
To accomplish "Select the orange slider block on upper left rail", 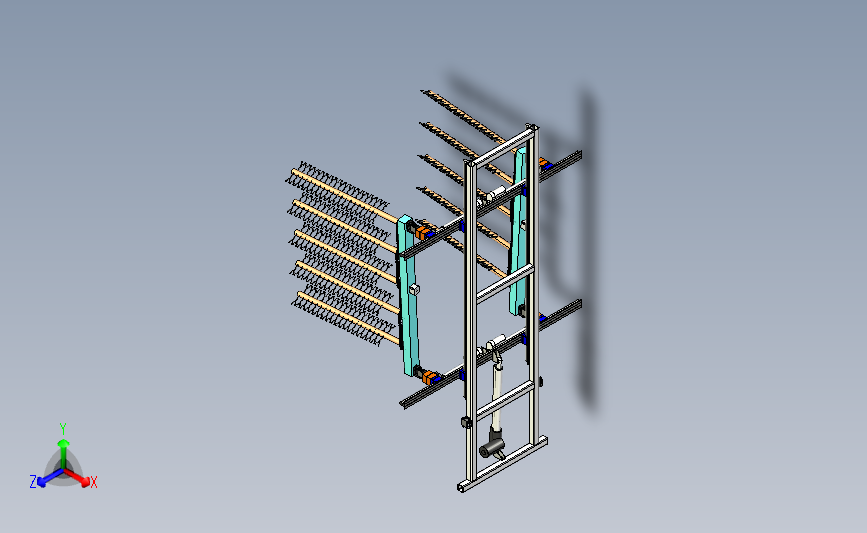I will (x=423, y=233).
